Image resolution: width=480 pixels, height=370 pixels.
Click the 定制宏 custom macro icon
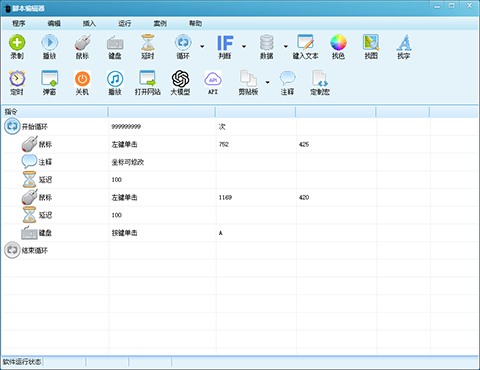(320, 79)
